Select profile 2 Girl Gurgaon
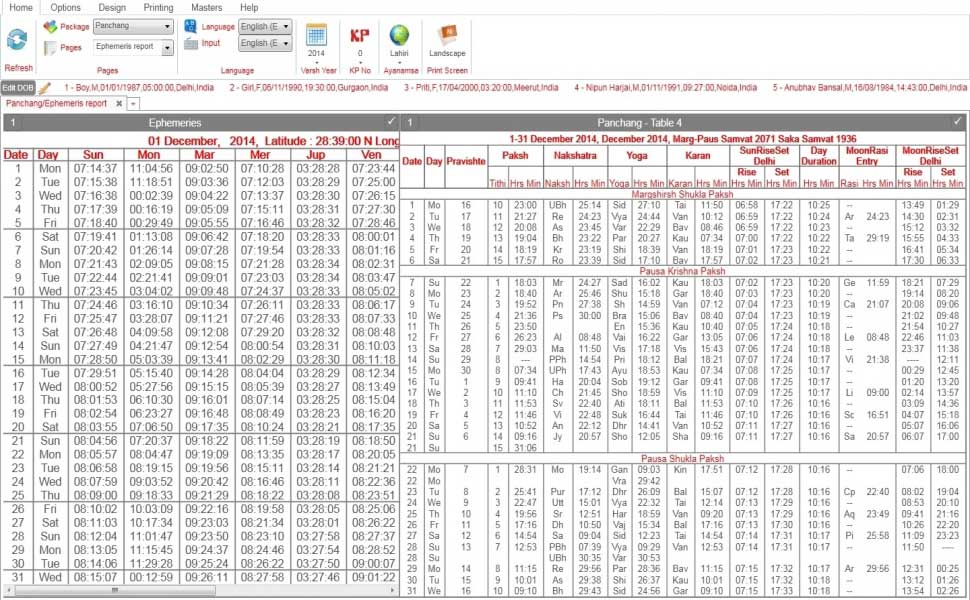Viewport: 970px width, 600px height. point(309,88)
